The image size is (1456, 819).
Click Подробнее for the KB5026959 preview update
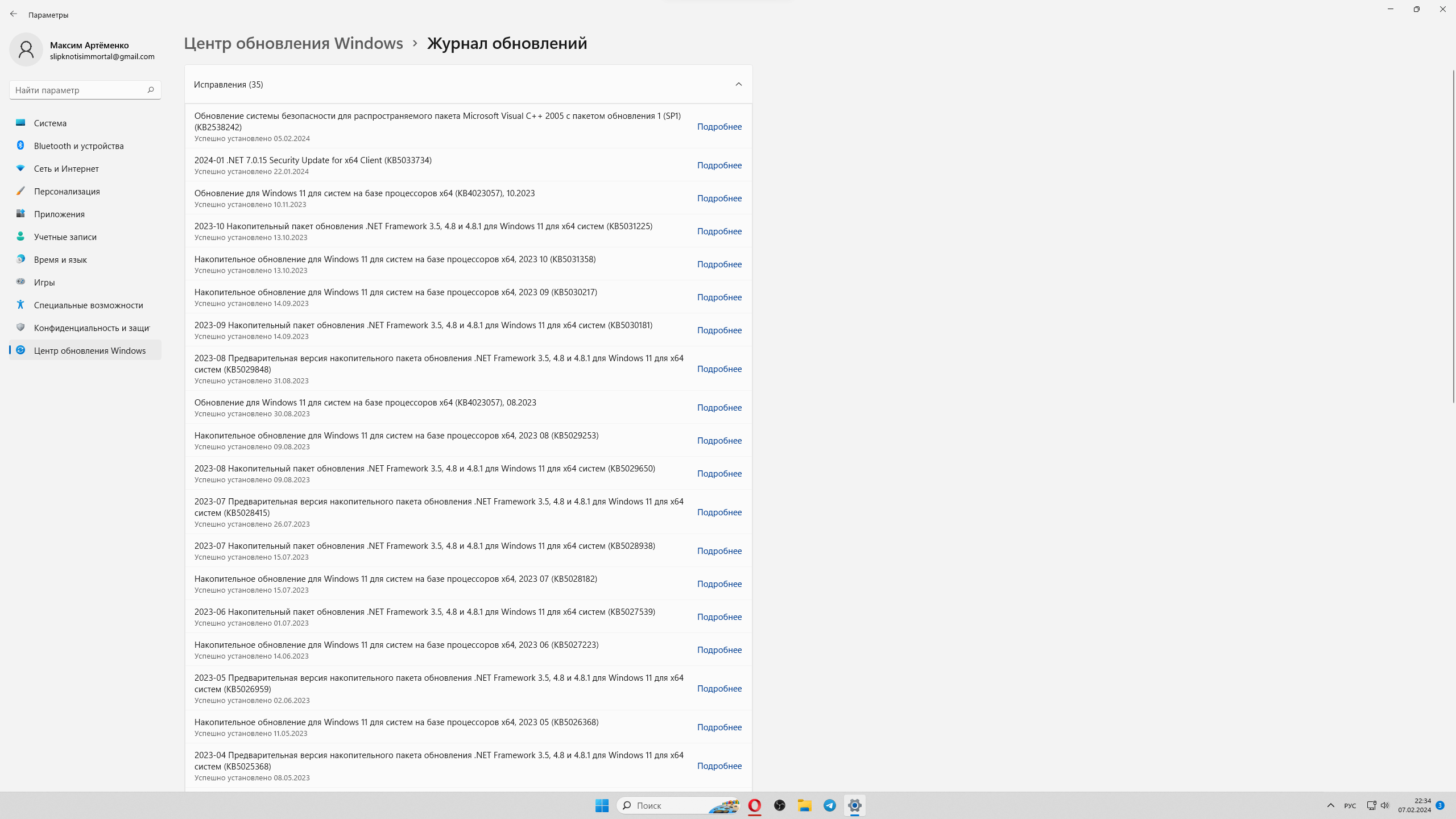(x=719, y=688)
